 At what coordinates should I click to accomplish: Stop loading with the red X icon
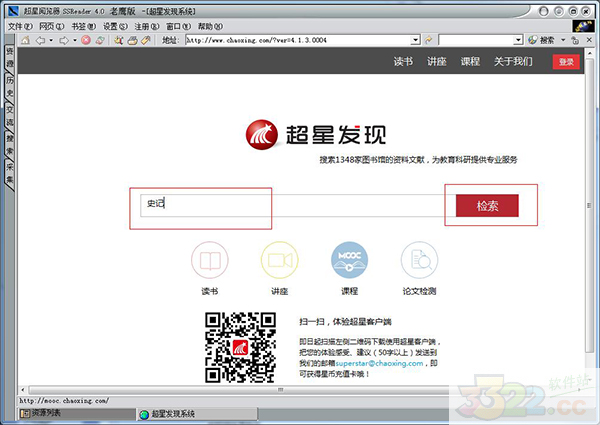86,40
